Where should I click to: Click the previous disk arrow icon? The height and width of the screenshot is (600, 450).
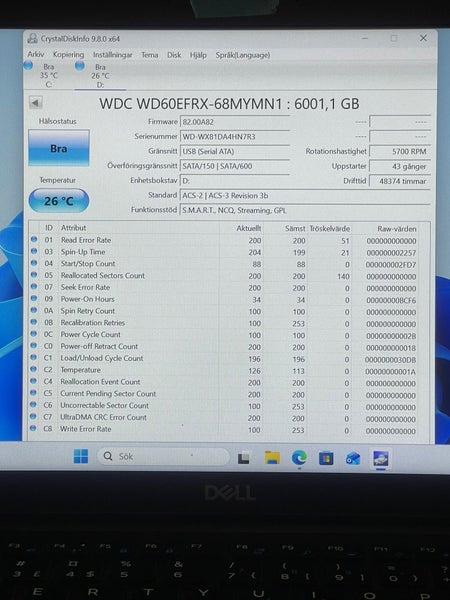[35, 103]
